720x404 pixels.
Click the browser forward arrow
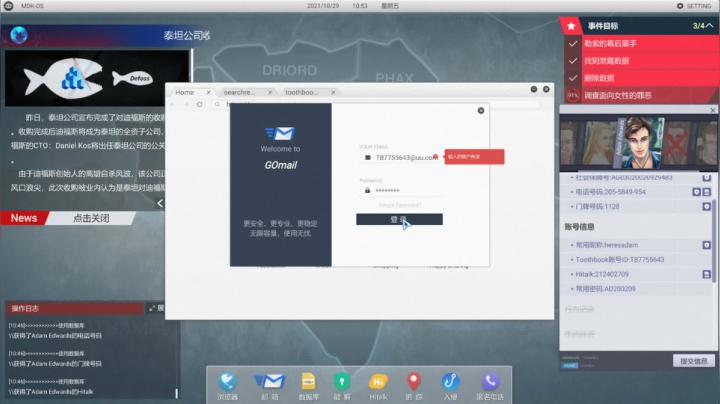186,105
